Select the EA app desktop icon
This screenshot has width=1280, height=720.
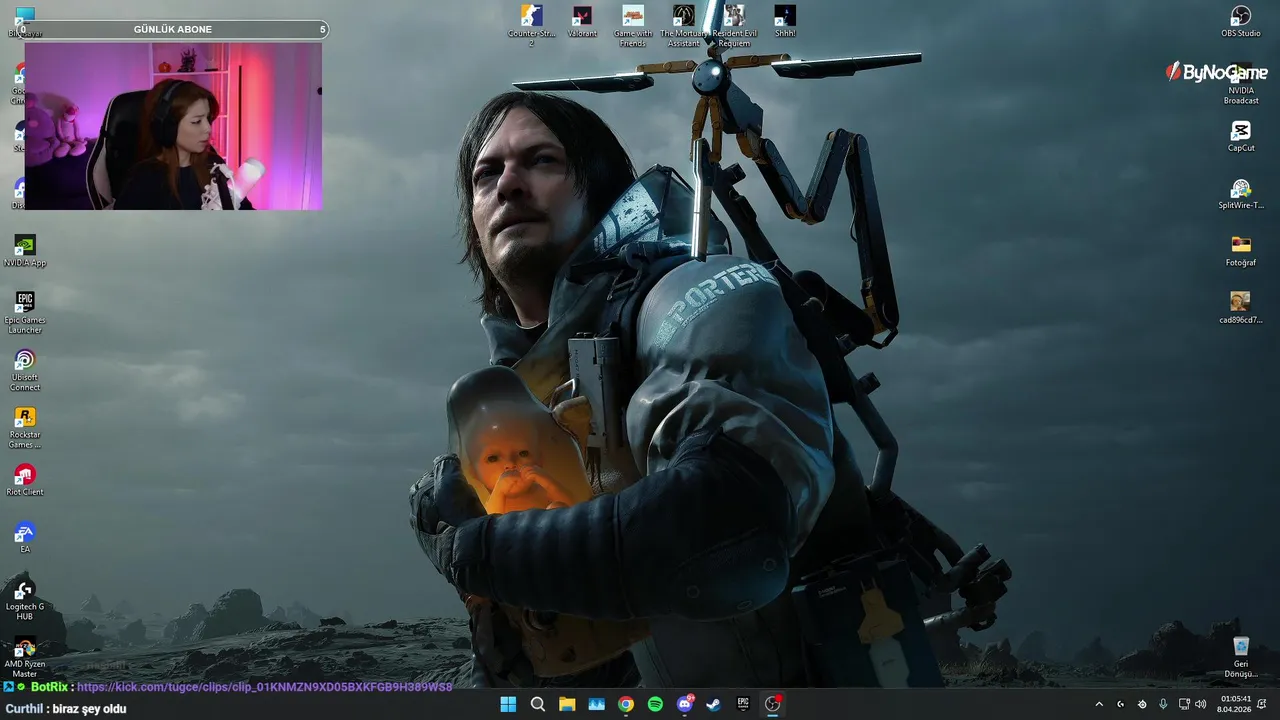tap(25, 537)
